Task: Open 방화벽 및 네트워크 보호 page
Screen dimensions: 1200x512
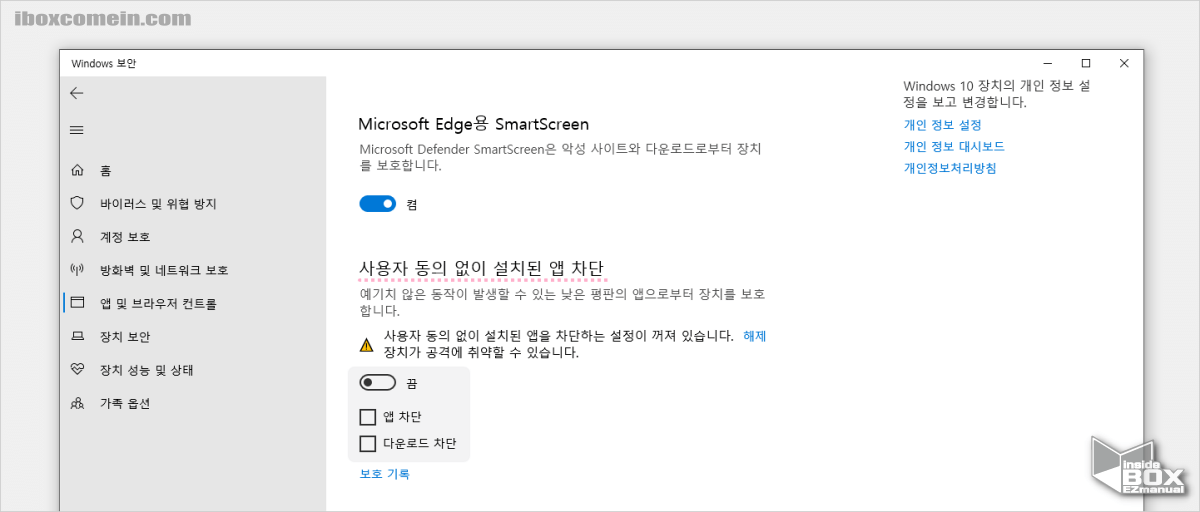Action: (164, 270)
